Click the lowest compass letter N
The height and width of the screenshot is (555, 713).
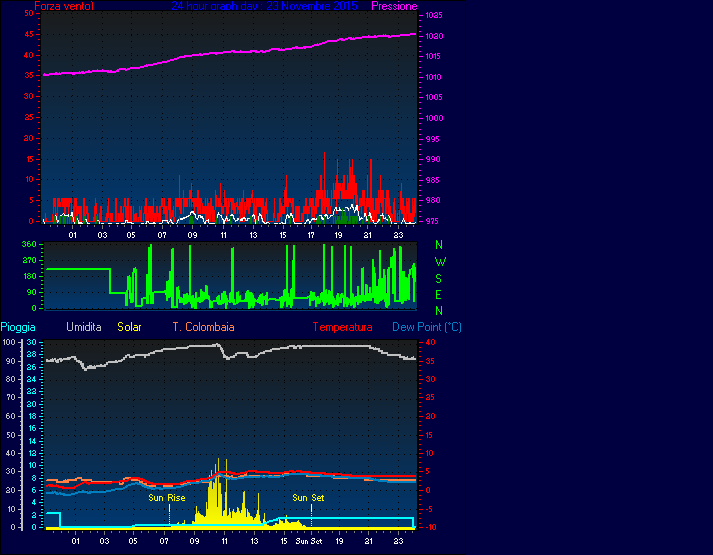(439, 310)
